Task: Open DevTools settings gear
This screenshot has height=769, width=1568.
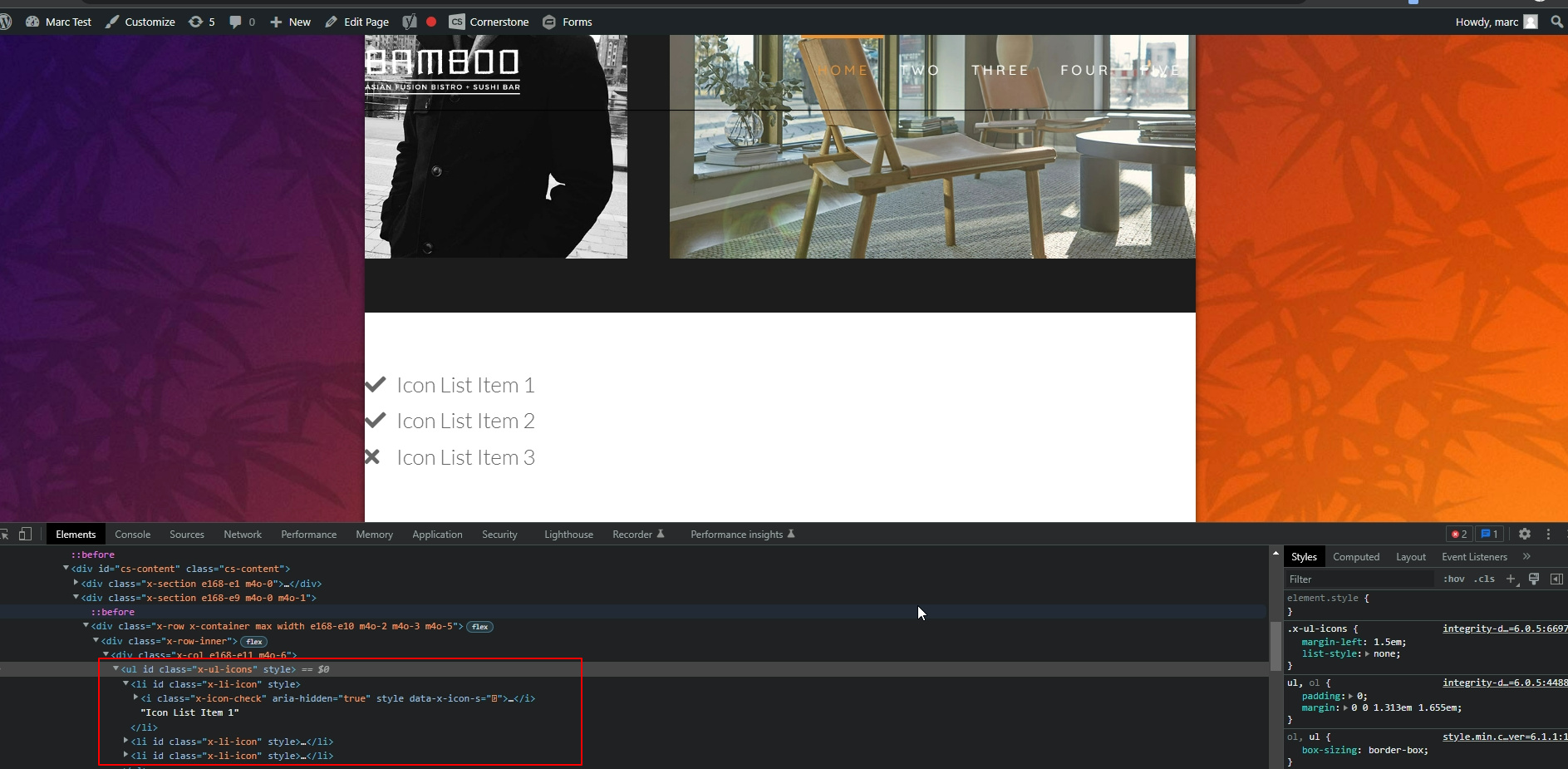Action: point(1524,535)
